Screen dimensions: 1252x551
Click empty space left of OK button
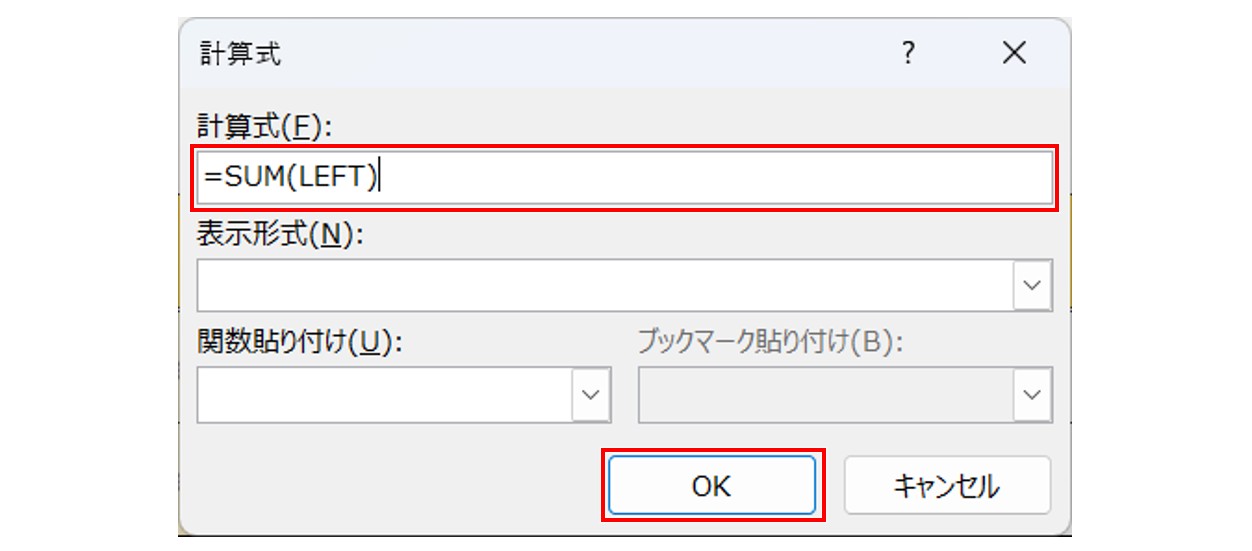coord(400,486)
